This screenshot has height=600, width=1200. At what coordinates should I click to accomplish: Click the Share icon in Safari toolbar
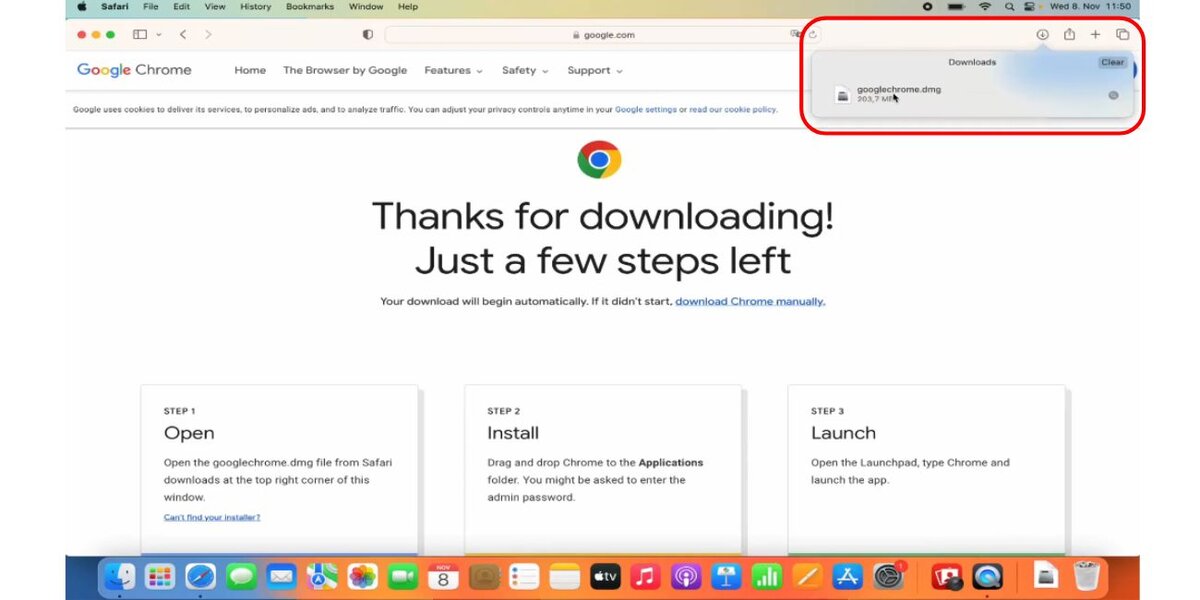pos(1069,34)
